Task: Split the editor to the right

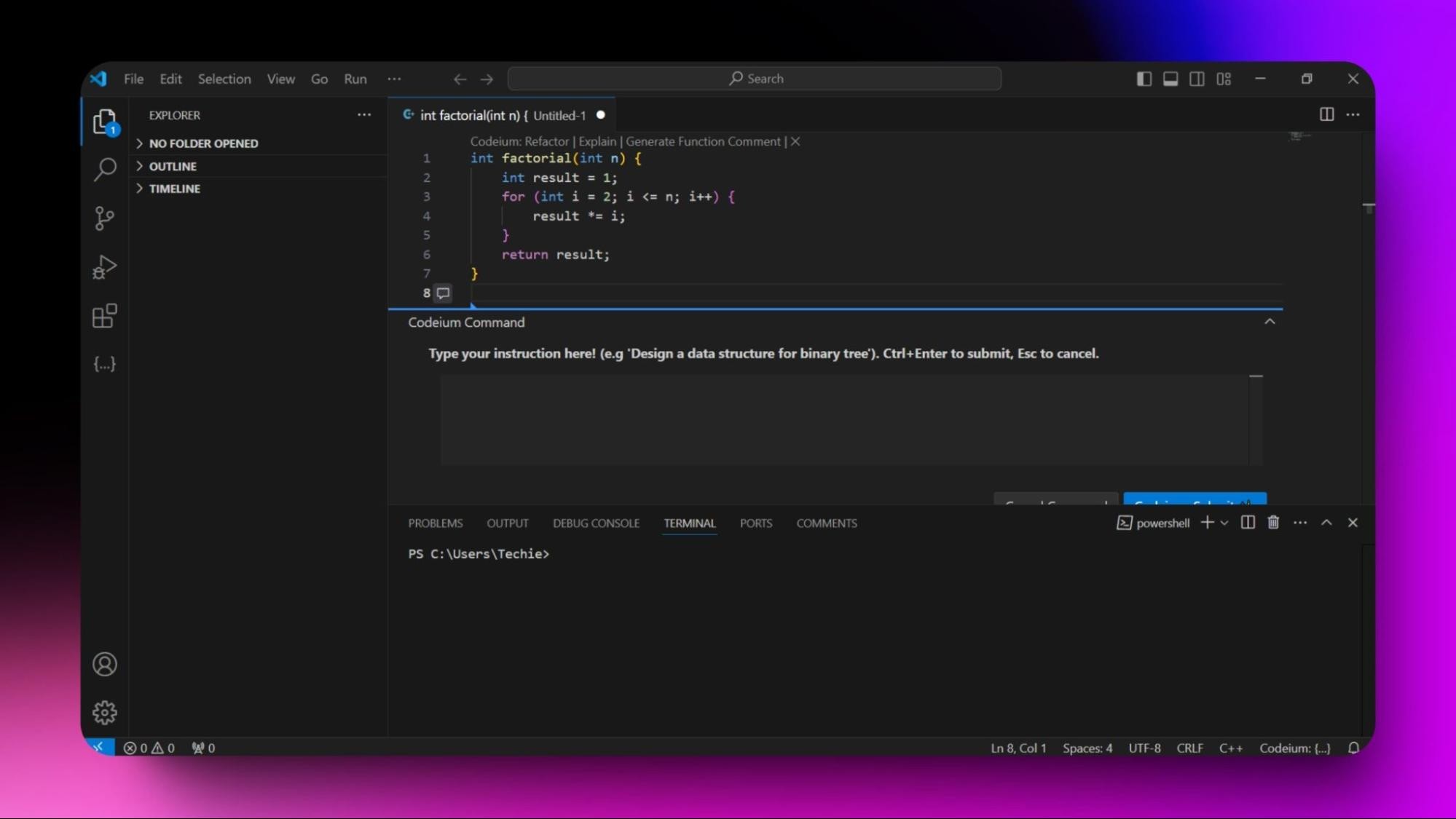Action: coord(1326,114)
